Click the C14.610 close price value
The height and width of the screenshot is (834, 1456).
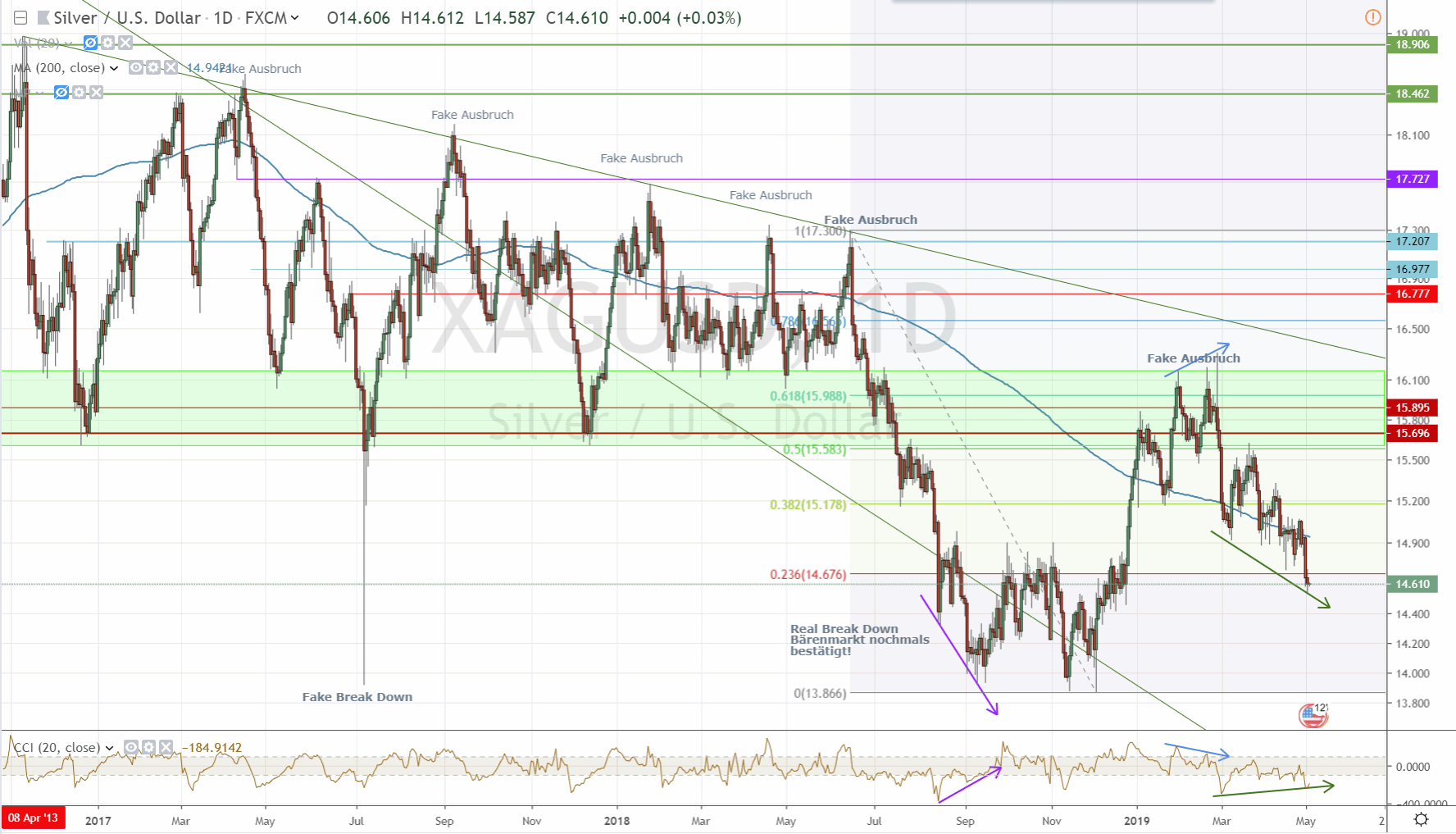point(577,18)
